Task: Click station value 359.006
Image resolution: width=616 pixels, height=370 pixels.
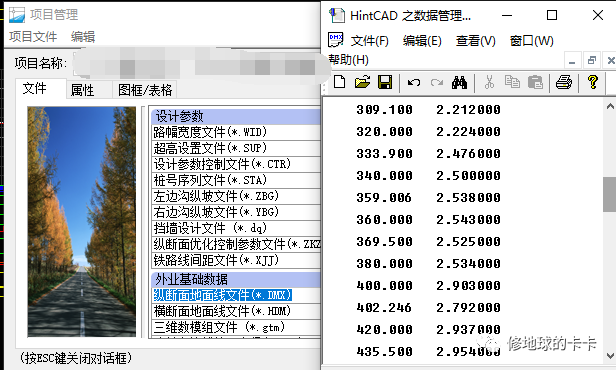Action: coord(385,198)
